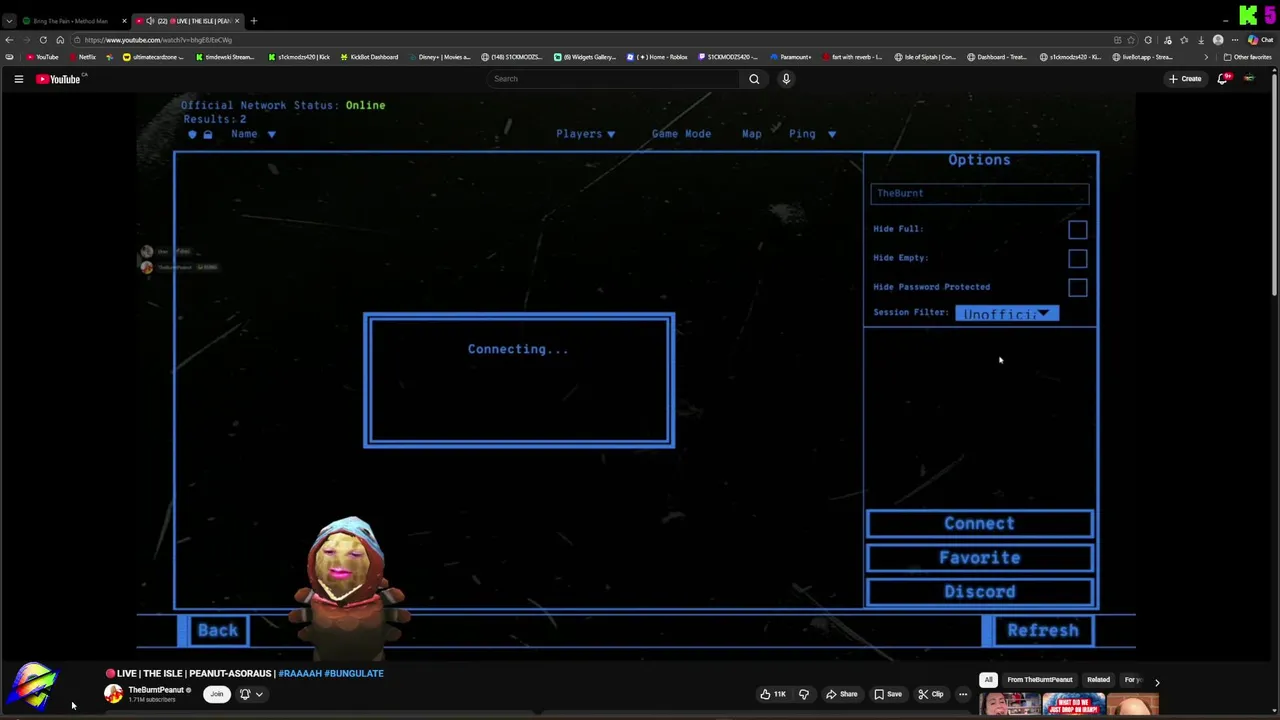Click the Discord button
Image resolution: width=1280 pixels, height=720 pixels.
pyautogui.click(x=980, y=592)
